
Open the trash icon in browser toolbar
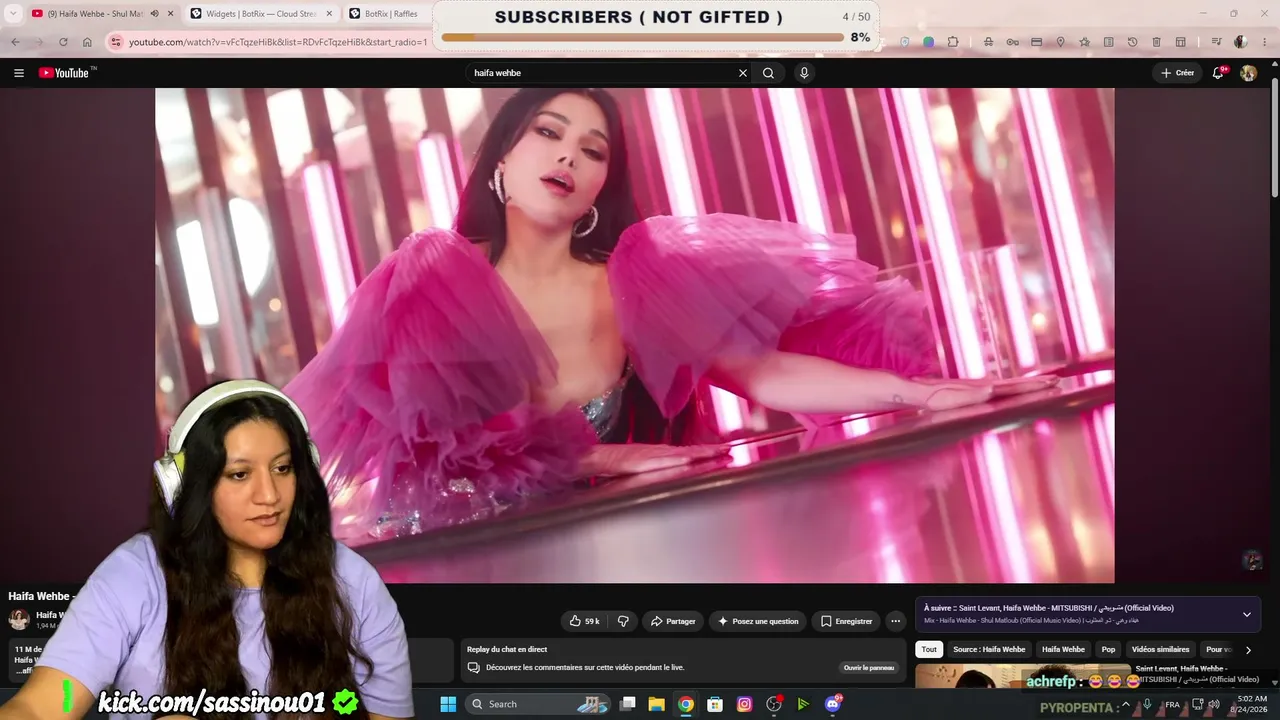point(1156,42)
